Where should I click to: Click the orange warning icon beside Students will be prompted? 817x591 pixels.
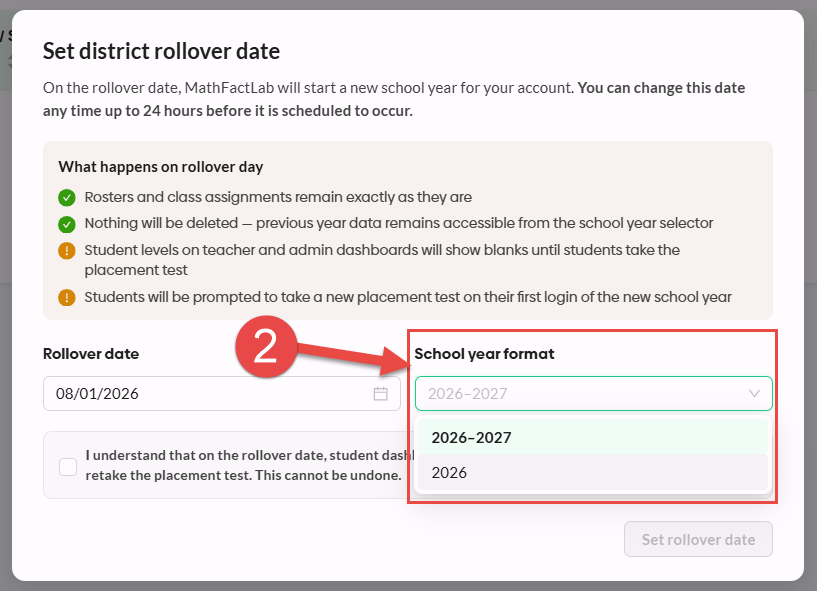pyautogui.click(x=67, y=298)
